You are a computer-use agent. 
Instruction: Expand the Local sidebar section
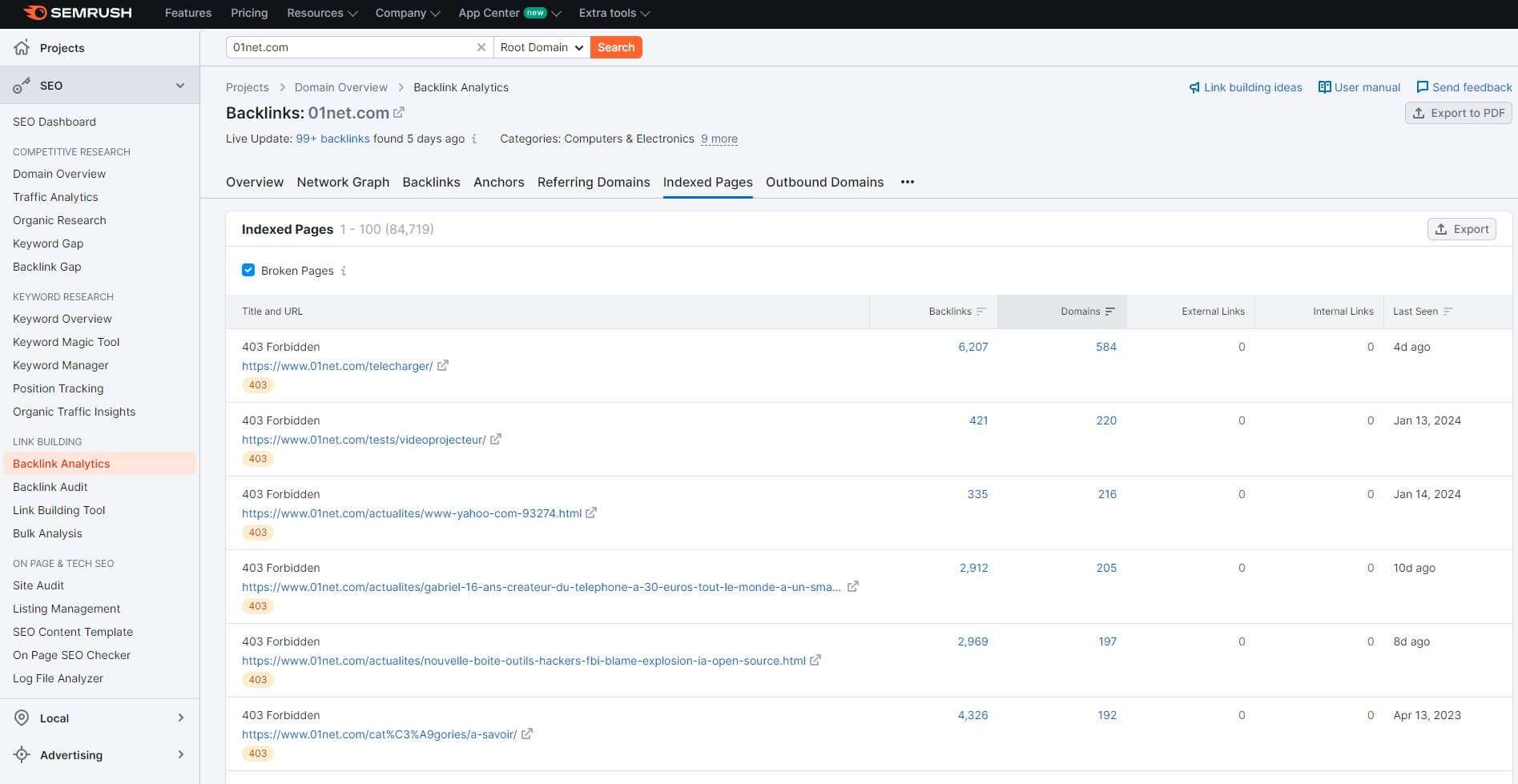click(180, 718)
